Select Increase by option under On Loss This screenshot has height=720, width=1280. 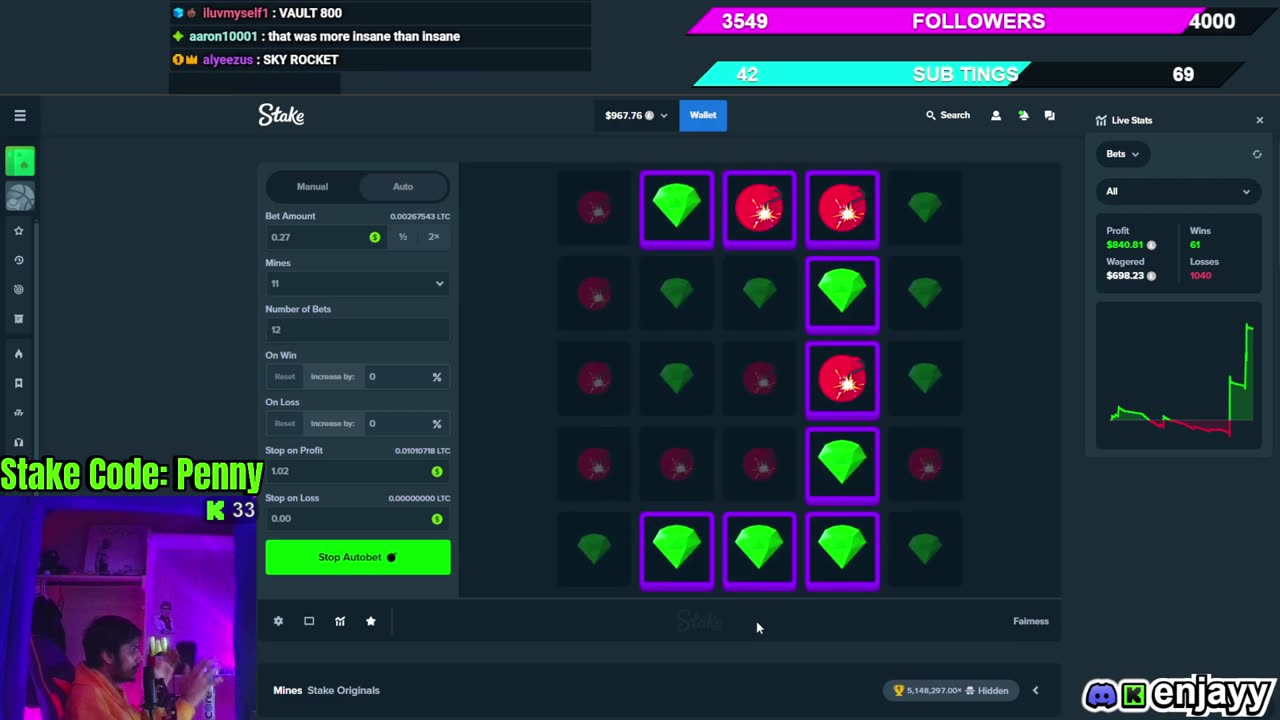pyautogui.click(x=332, y=424)
